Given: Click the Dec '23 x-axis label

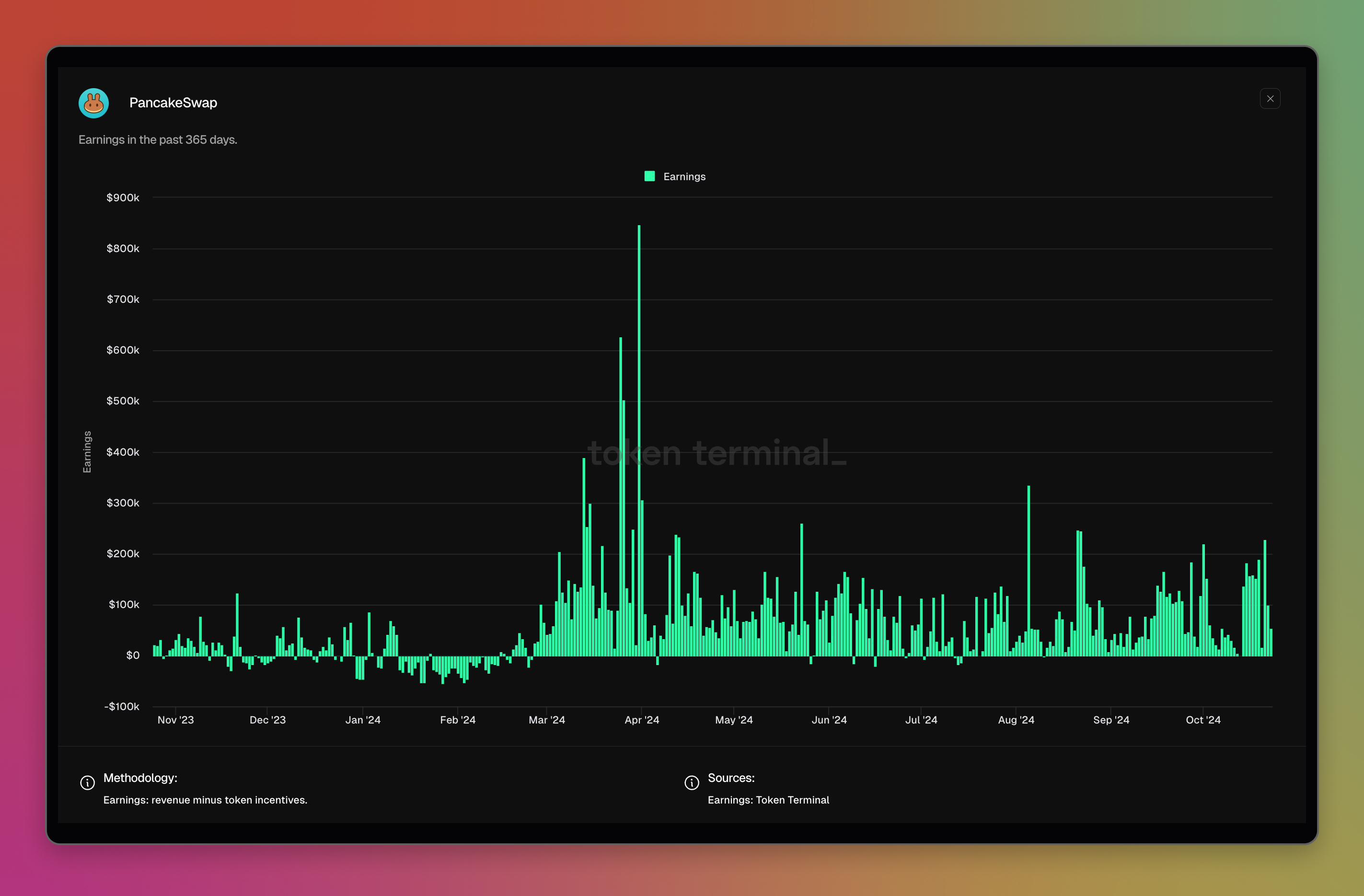Looking at the screenshot, I should point(267,720).
